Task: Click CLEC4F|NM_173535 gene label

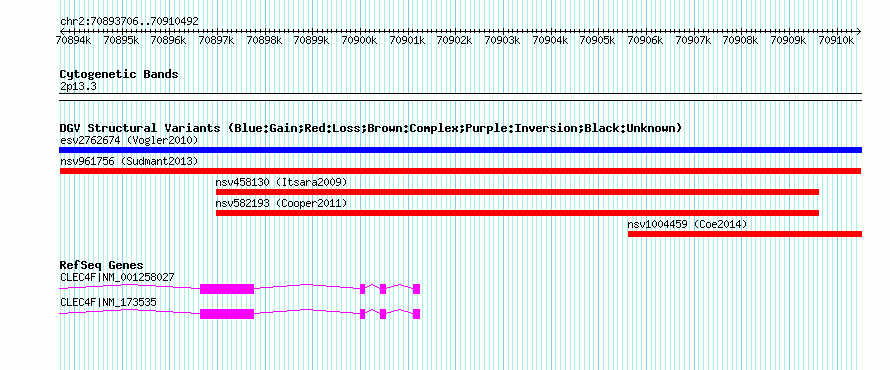Action: point(108,302)
